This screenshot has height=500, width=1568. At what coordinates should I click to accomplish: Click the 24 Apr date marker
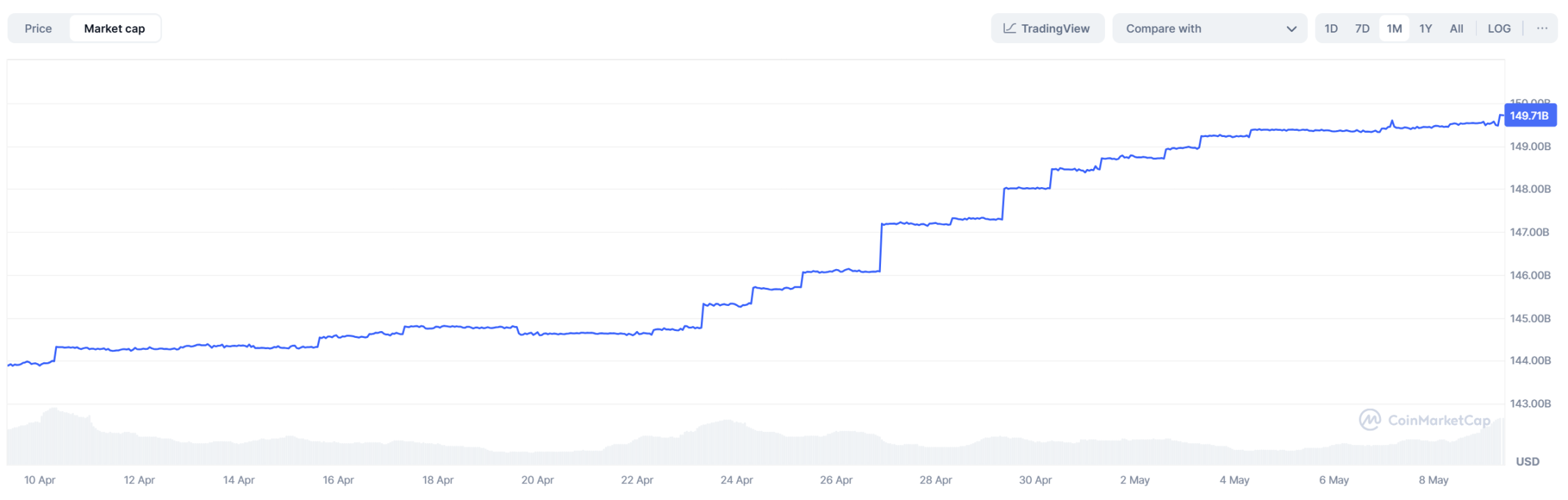[x=736, y=480]
